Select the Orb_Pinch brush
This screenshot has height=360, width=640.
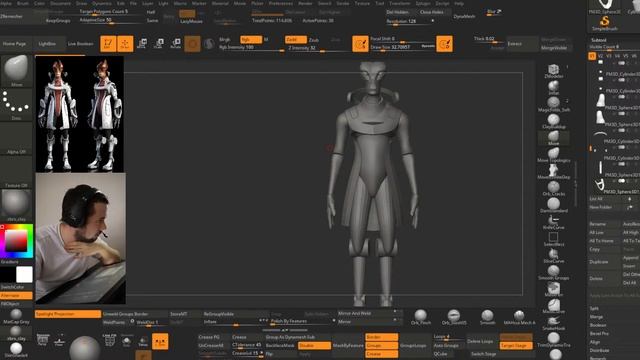point(420,317)
